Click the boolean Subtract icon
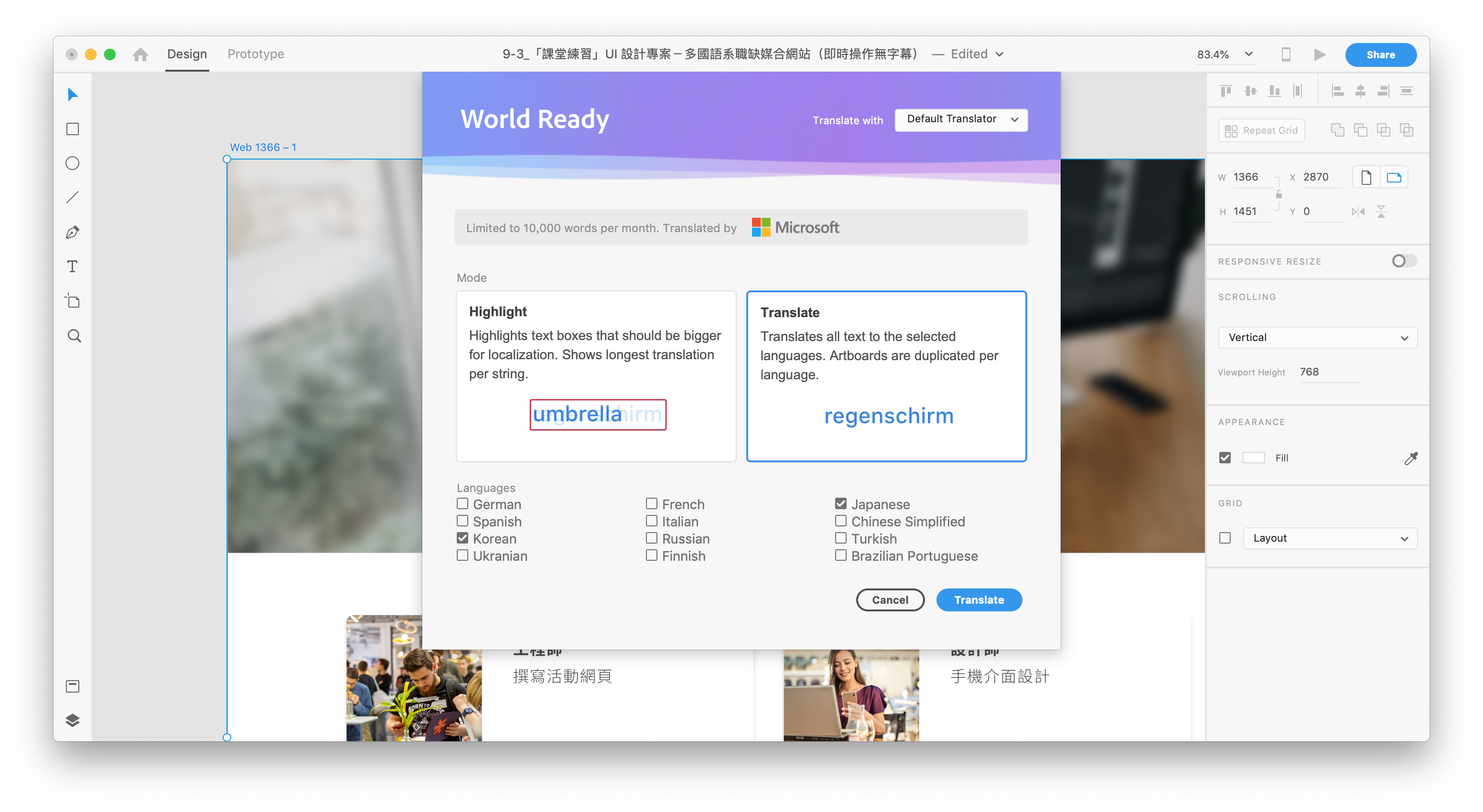 tap(1361, 130)
